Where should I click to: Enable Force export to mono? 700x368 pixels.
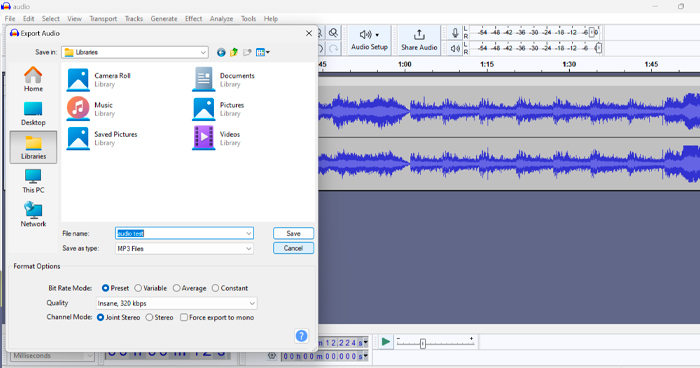[184, 318]
